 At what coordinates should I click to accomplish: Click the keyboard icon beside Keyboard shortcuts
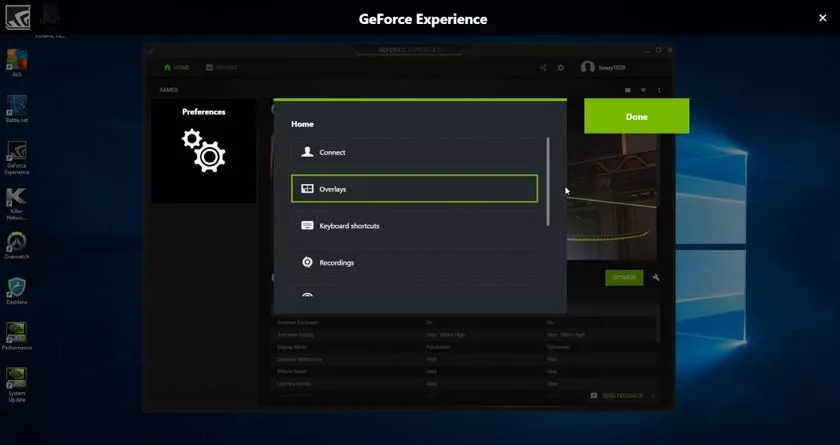[x=307, y=225]
